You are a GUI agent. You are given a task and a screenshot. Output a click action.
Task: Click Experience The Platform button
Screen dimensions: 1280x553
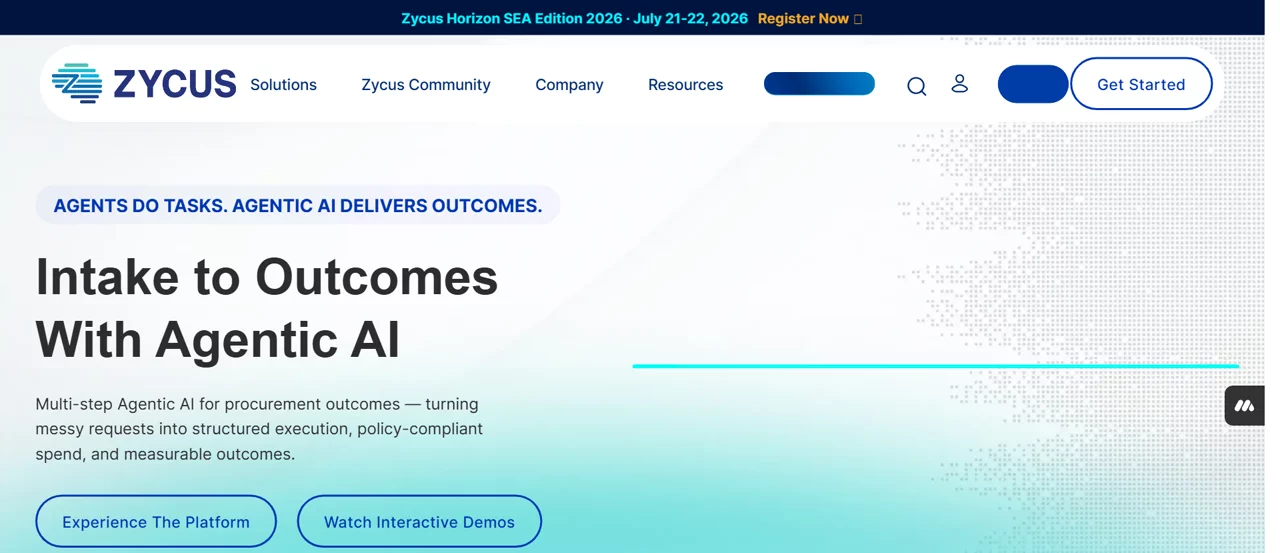156,521
